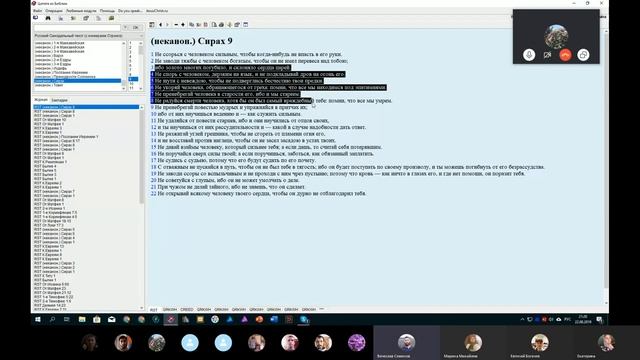The height and width of the screenshot is (360, 640).
Task: Open the Russian Synodal text module dropdown
Action: pos(88,36)
